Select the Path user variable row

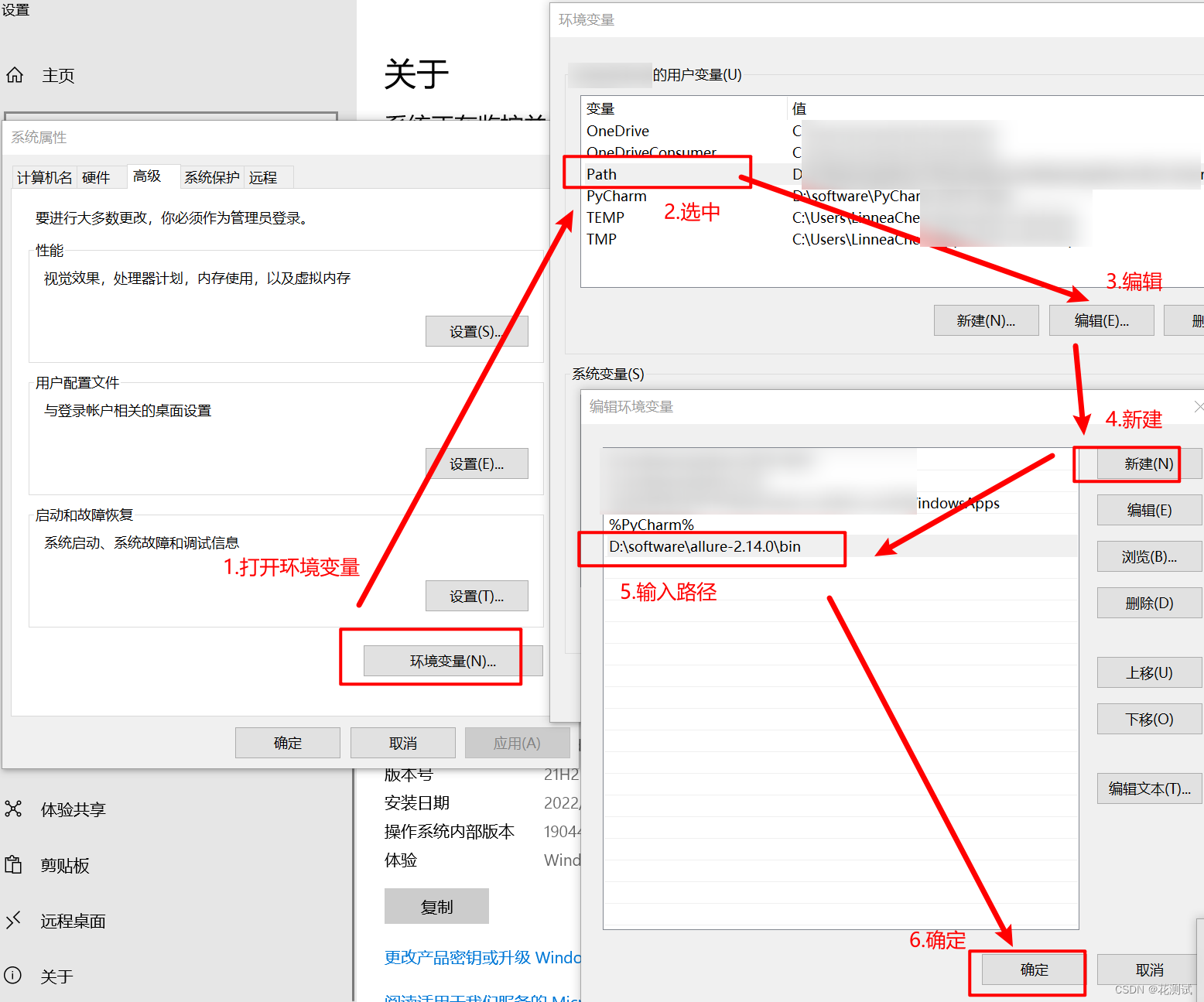point(891,174)
